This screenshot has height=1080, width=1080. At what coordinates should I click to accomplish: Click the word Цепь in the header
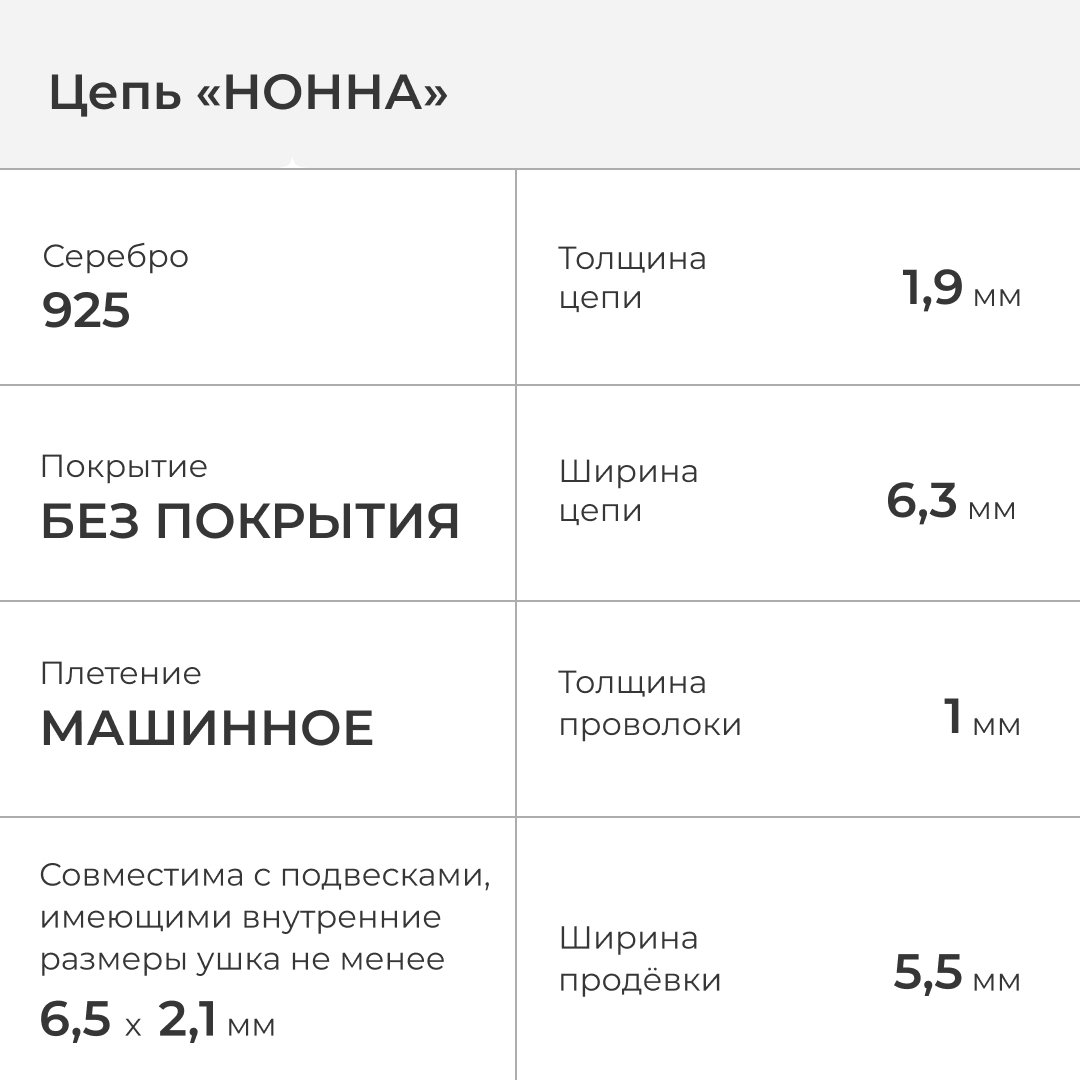tap(115, 94)
